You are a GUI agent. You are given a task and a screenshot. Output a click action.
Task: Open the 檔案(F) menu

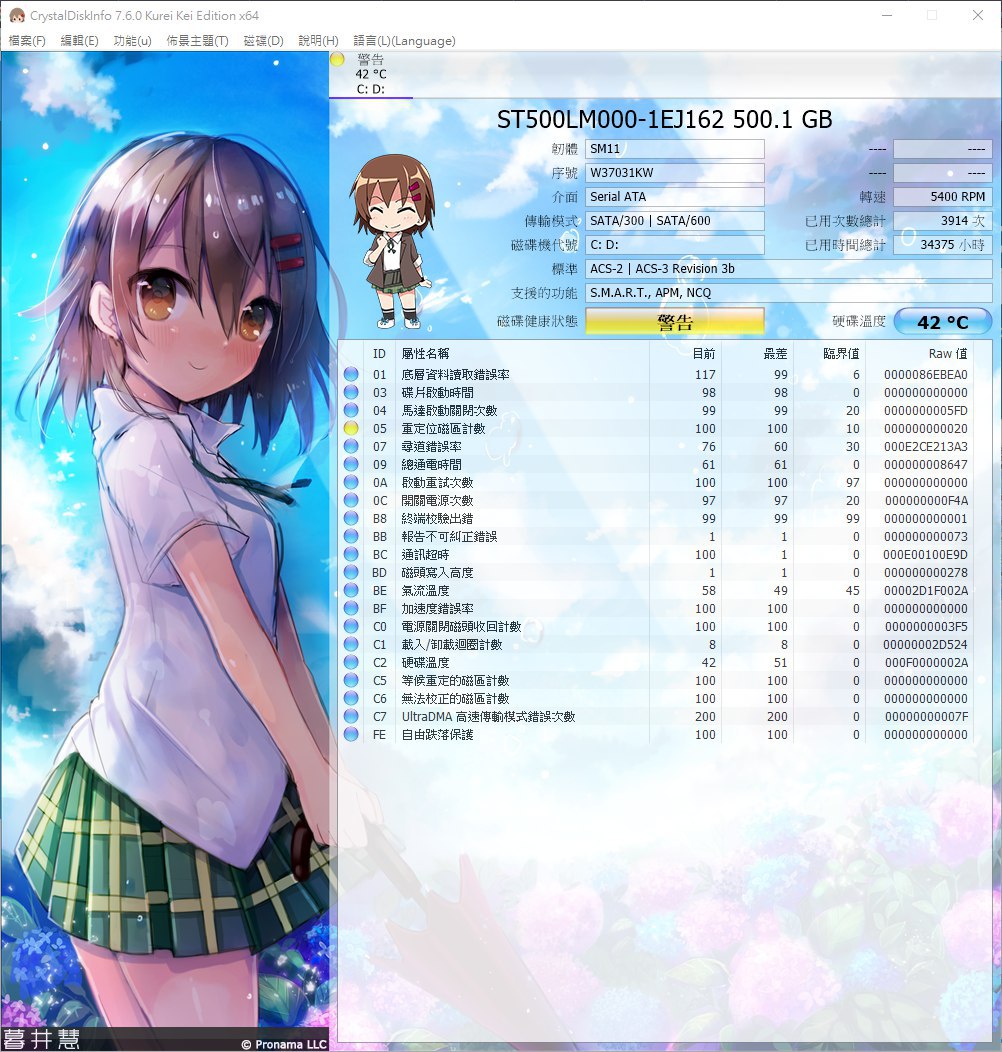pyautogui.click(x=27, y=41)
